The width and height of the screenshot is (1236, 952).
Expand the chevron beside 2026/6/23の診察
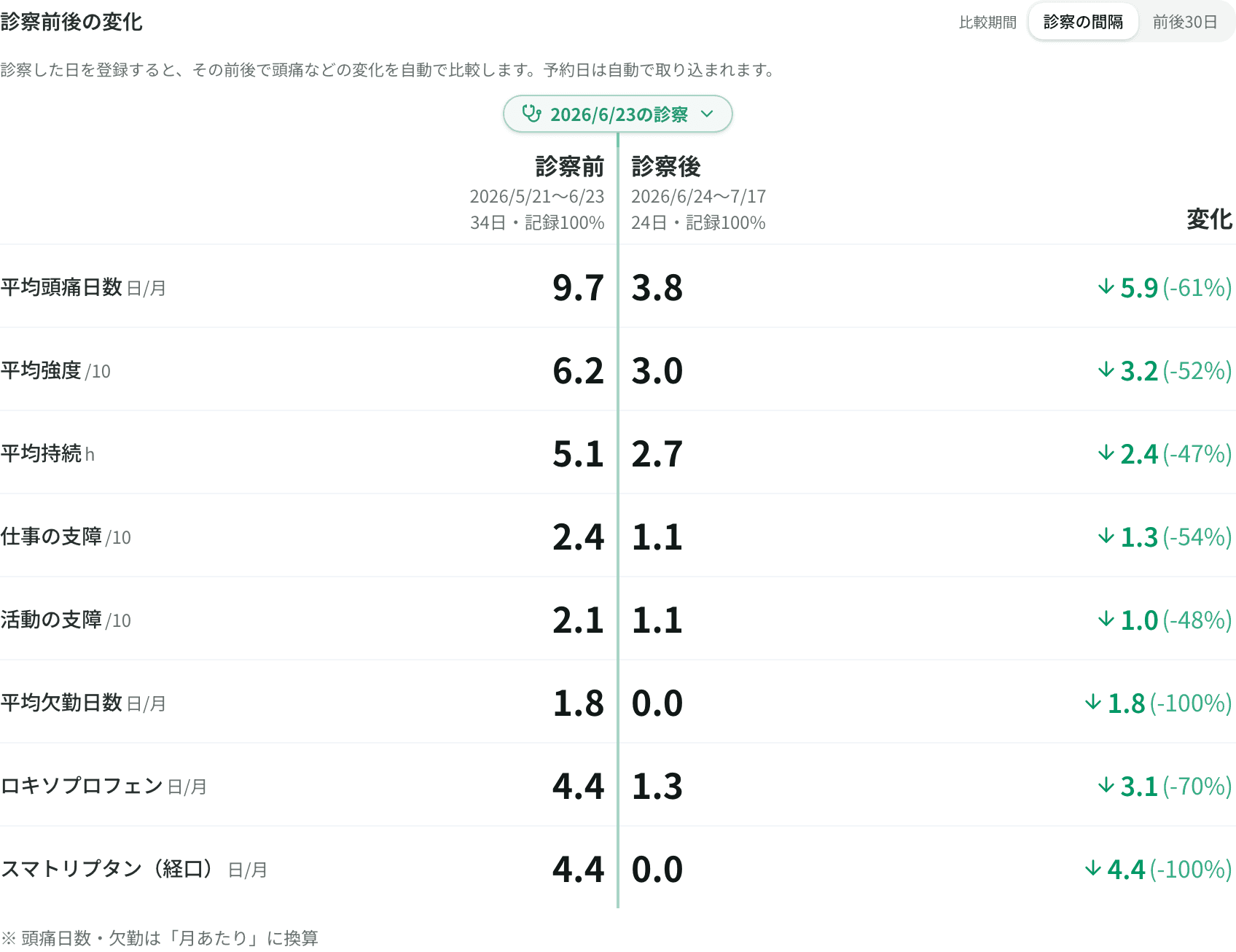pyautogui.click(x=706, y=114)
